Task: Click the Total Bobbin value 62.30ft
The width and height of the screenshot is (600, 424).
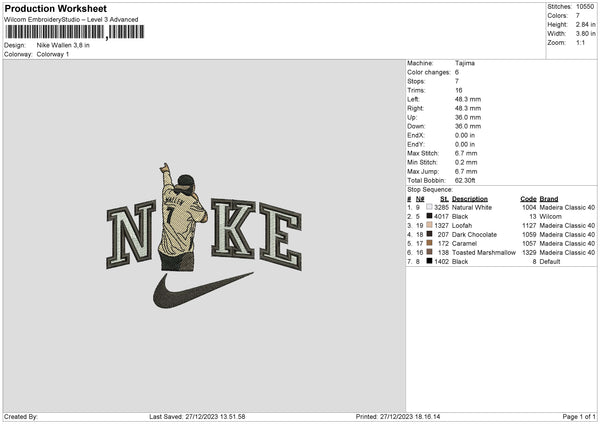Action: (465, 180)
